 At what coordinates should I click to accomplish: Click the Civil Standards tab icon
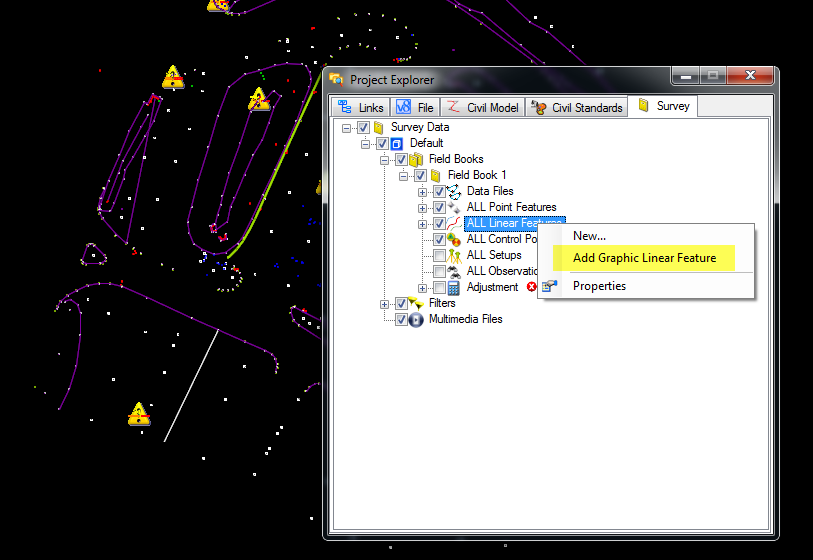point(539,107)
